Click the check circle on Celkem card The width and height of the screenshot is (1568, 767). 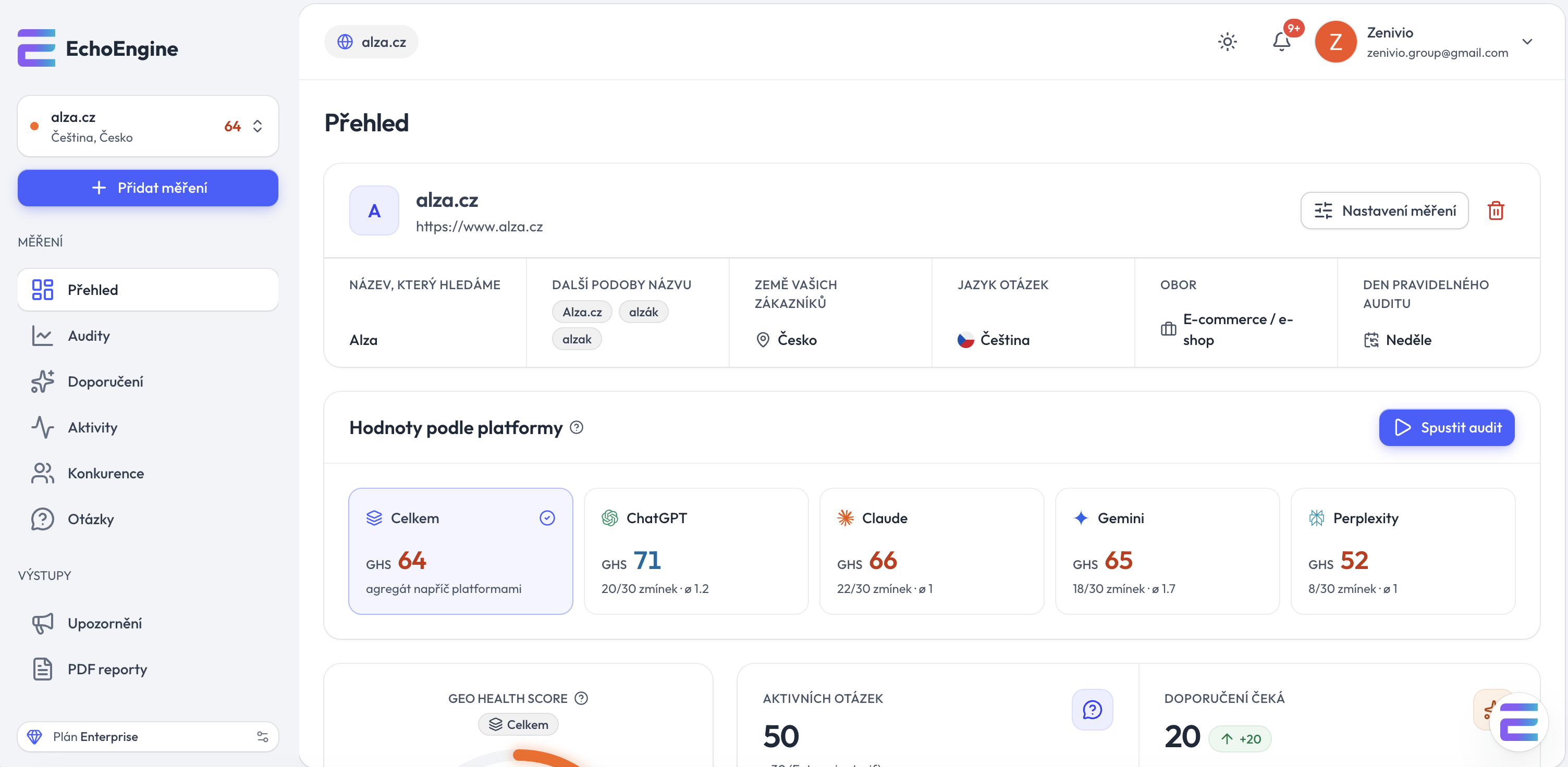(547, 517)
